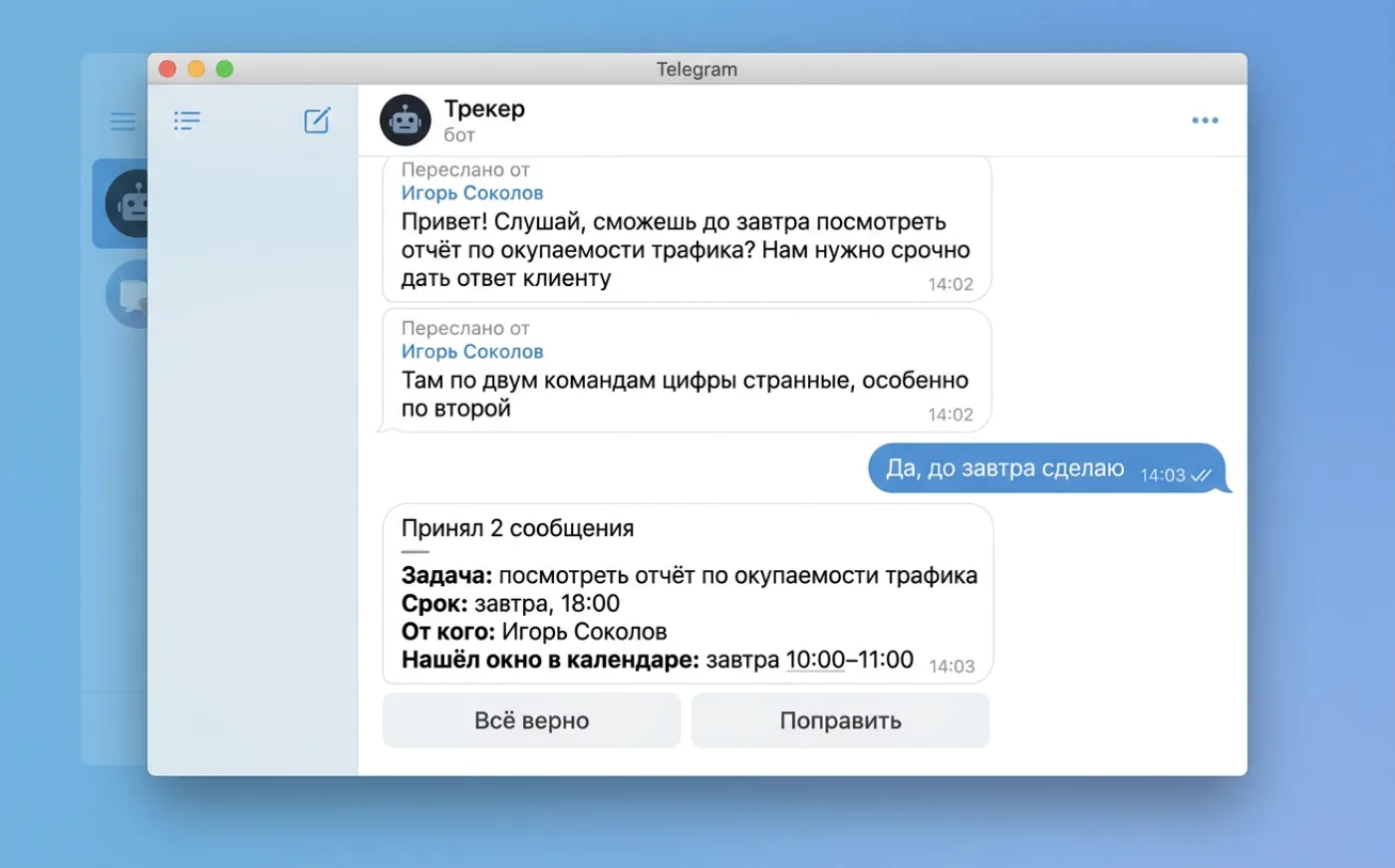Click the Telegram window title bar text
Image resolution: width=1395 pixels, height=868 pixels.
697,69
